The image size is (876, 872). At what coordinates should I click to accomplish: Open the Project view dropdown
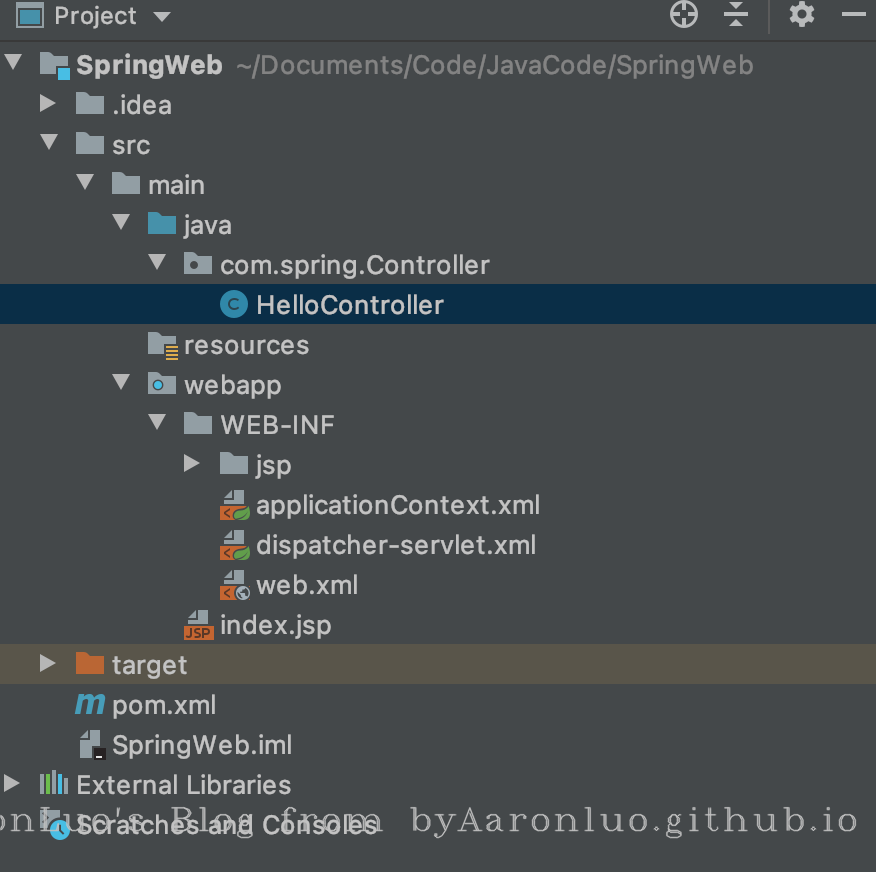(x=161, y=17)
